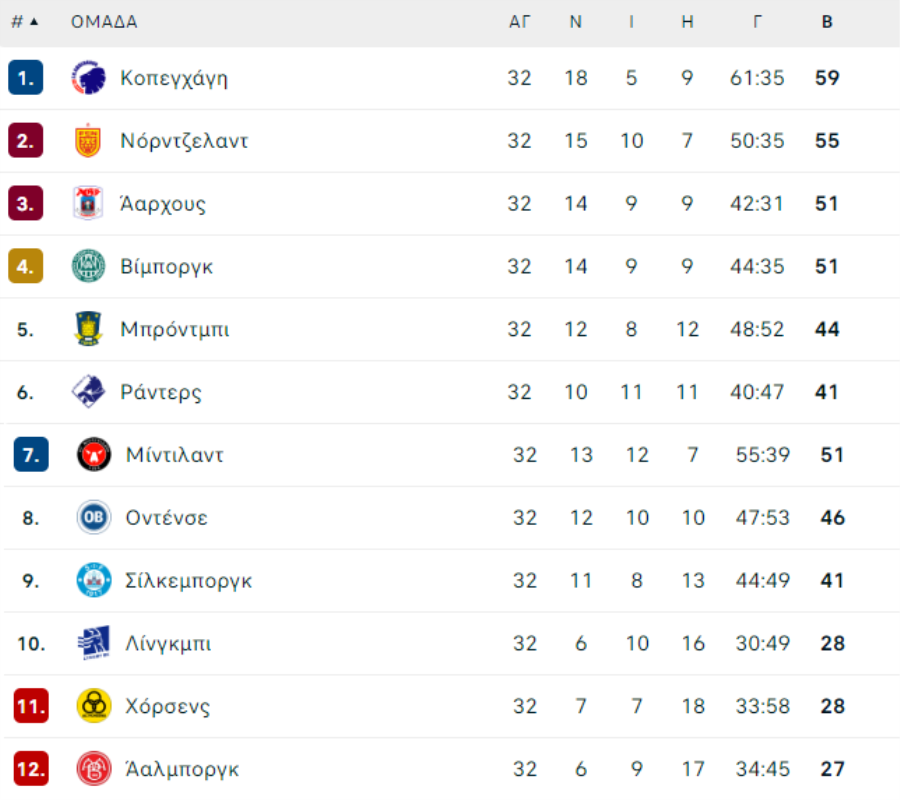Click the red position 12 badge
900x800 pixels.
coord(31,768)
